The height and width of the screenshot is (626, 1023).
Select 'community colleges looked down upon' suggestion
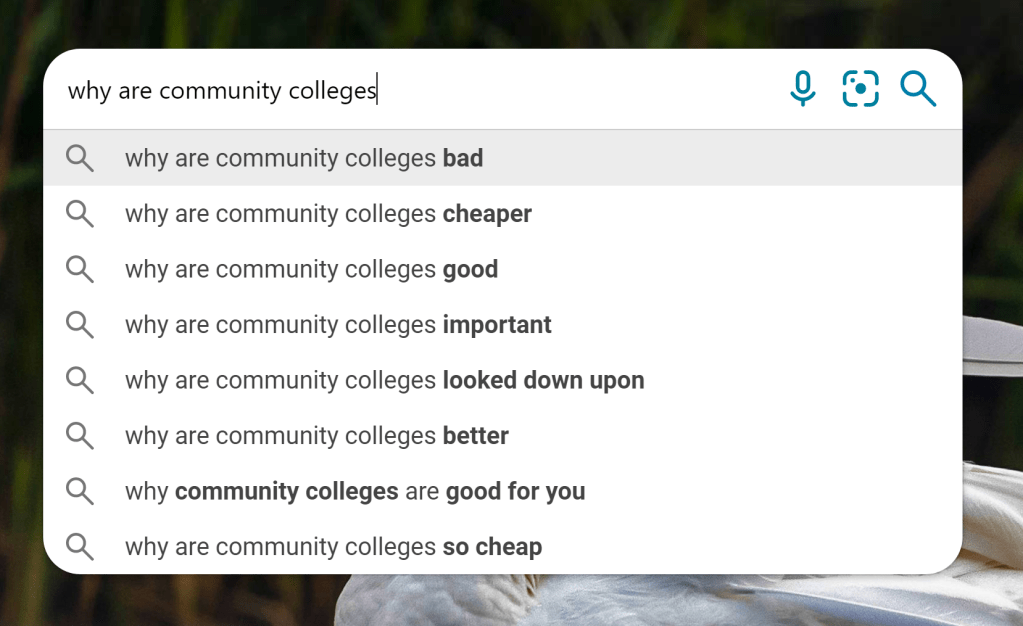[384, 380]
